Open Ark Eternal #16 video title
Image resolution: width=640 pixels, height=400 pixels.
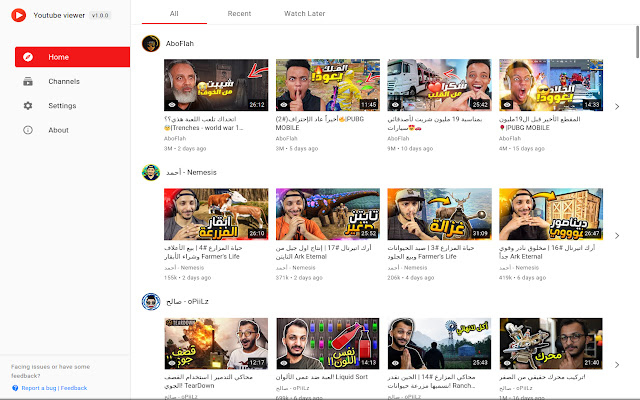(547, 252)
